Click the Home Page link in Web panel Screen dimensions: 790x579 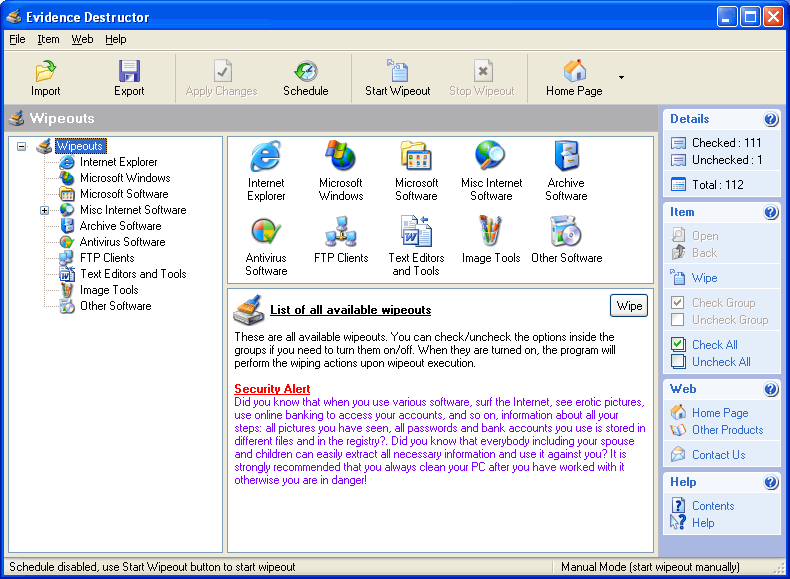720,413
